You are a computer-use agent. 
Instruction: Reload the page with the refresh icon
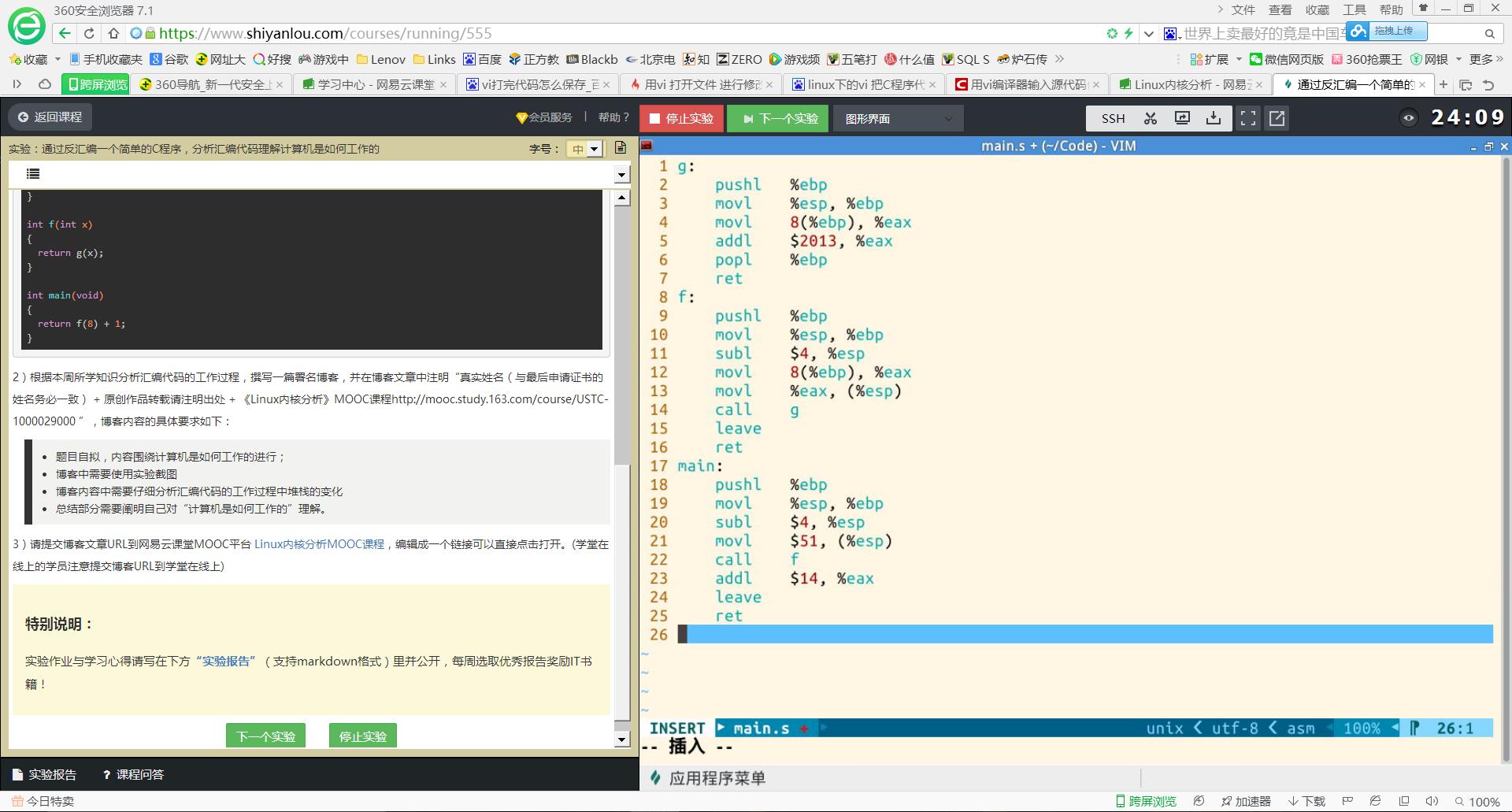(89, 33)
